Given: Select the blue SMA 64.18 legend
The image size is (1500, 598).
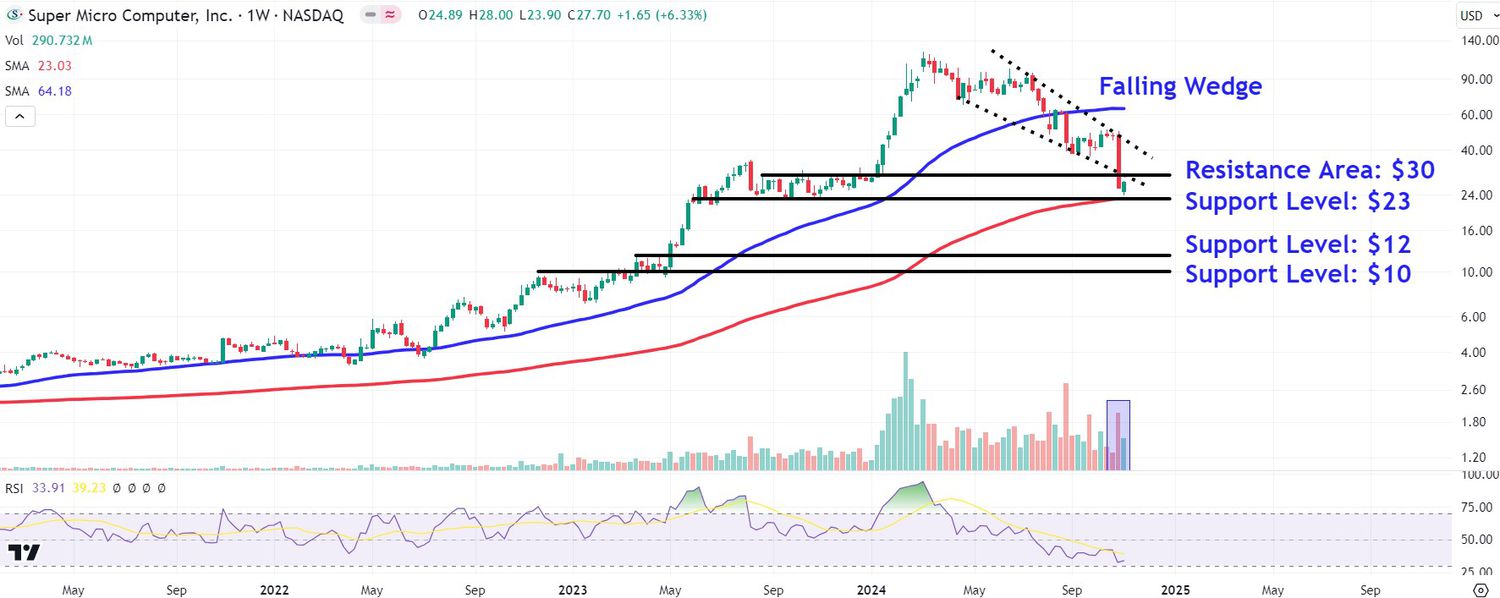Looking at the screenshot, I should coord(39,91).
